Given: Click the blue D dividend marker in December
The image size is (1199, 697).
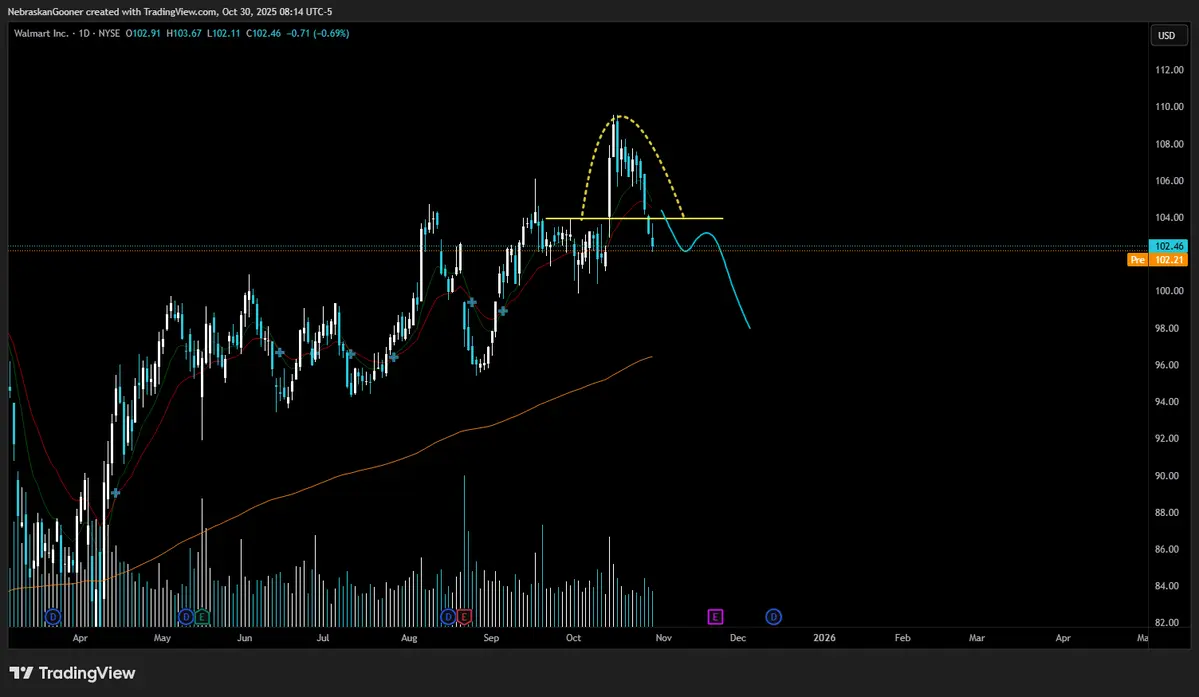Looking at the screenshot, I should coord(774,617).
